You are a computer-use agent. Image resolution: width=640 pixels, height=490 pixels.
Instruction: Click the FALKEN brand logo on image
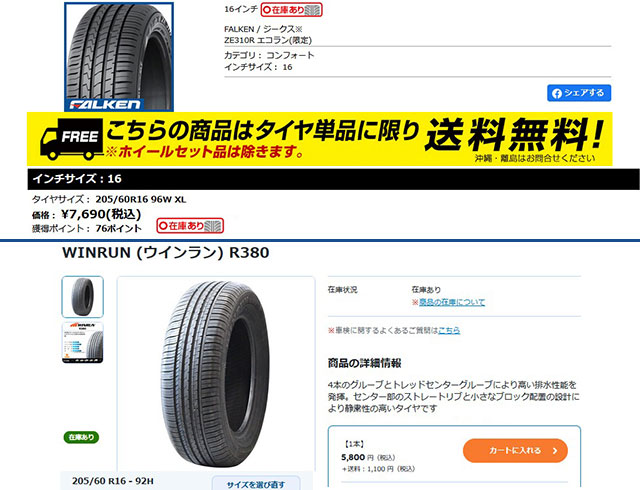coord(105,105)
